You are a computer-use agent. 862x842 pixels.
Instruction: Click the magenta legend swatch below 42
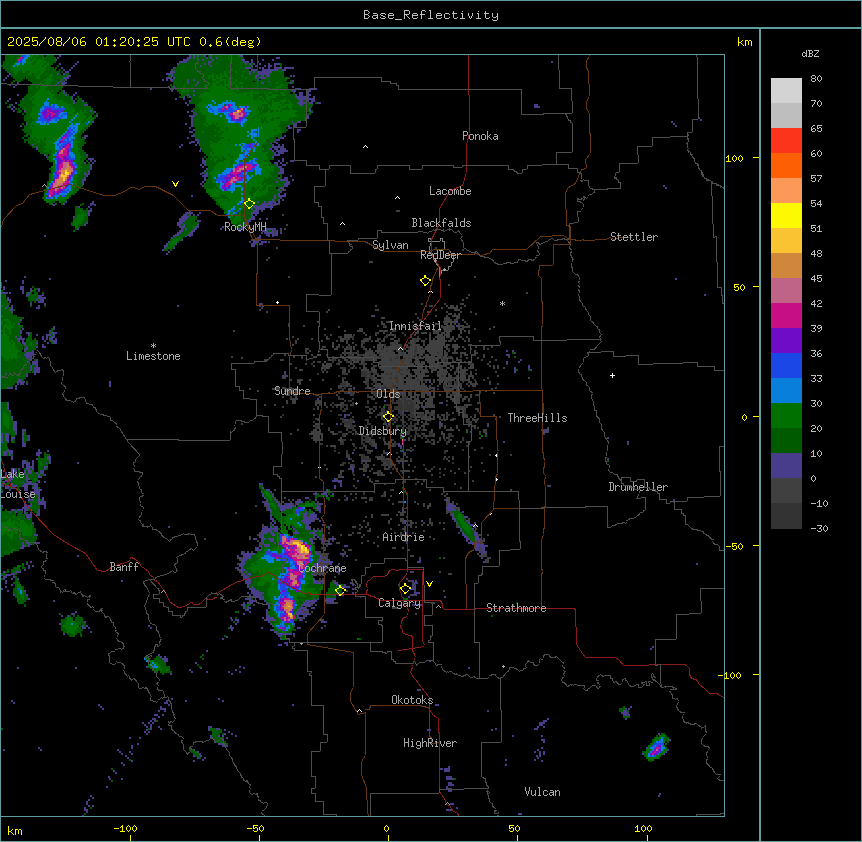coord(786,315)
